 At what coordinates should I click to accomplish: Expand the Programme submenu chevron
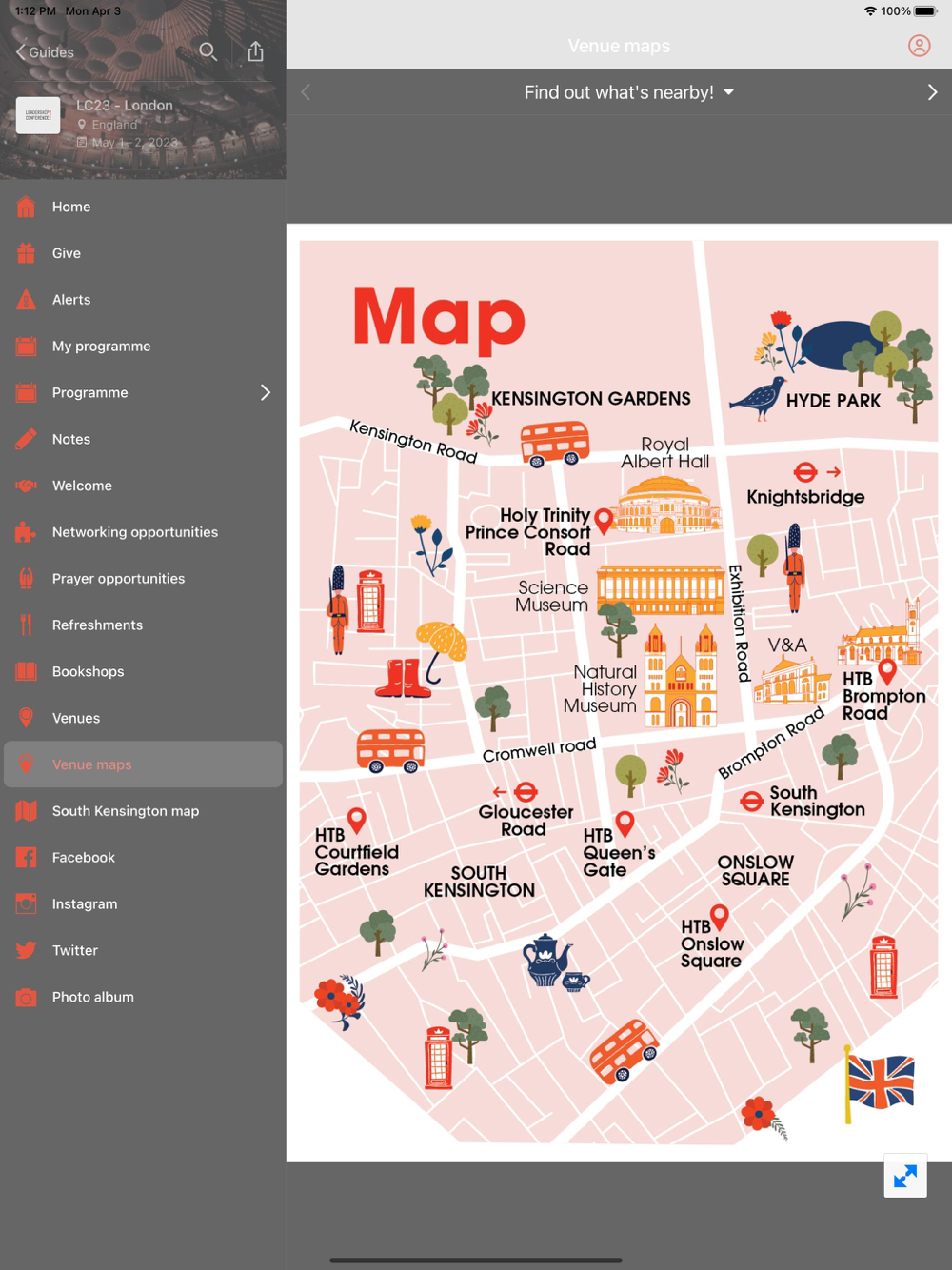click(x=266, y=392)
